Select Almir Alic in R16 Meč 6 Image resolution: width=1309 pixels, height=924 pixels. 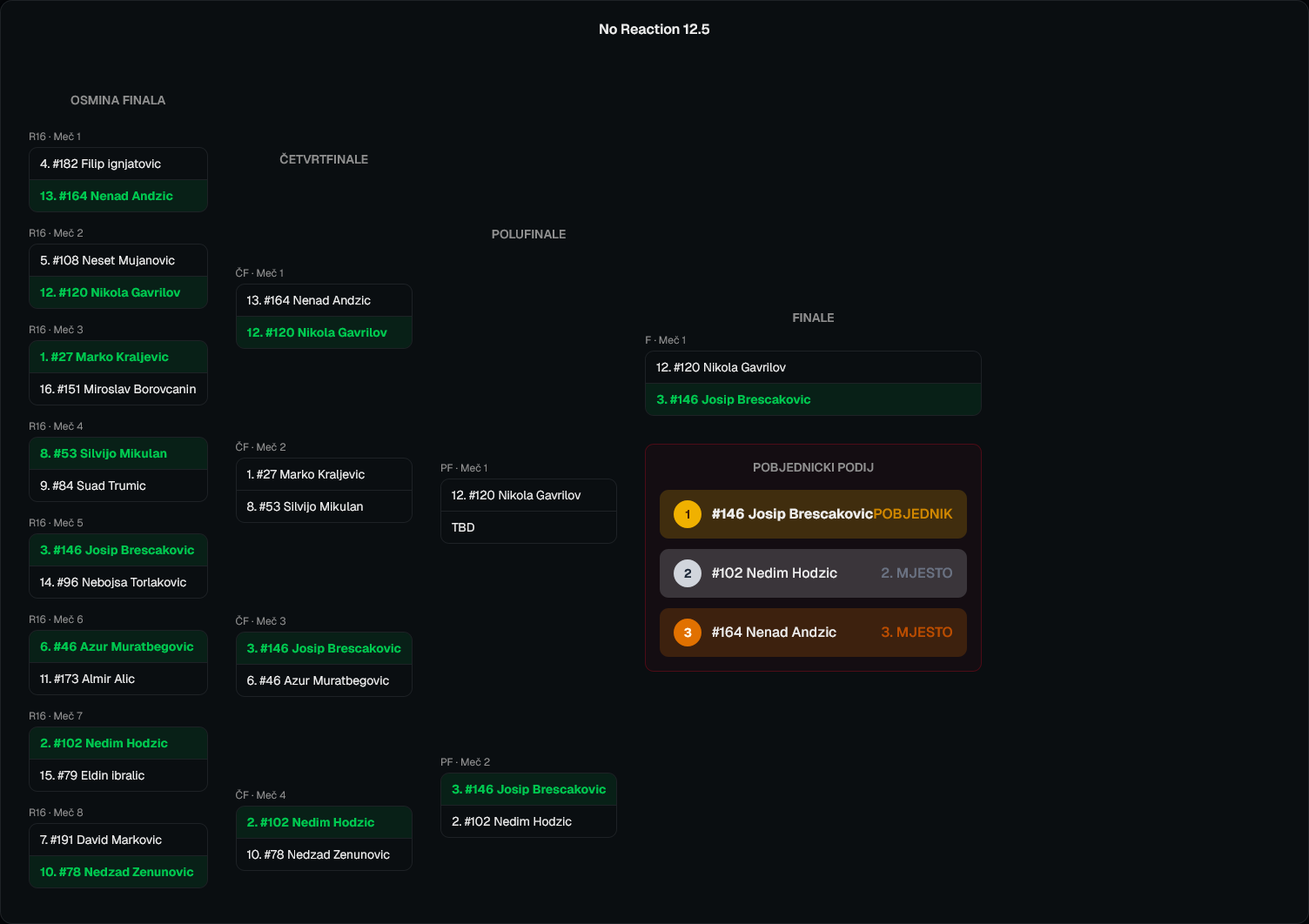118,679
